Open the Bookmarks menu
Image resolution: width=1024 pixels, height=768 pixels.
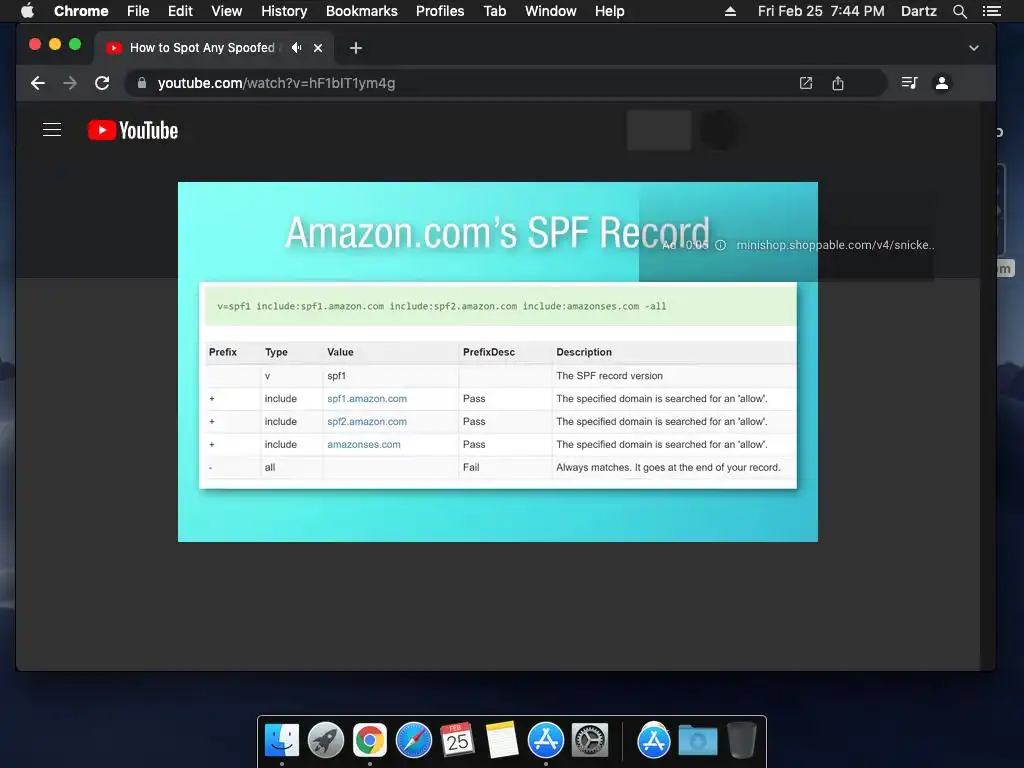(362, 11)
